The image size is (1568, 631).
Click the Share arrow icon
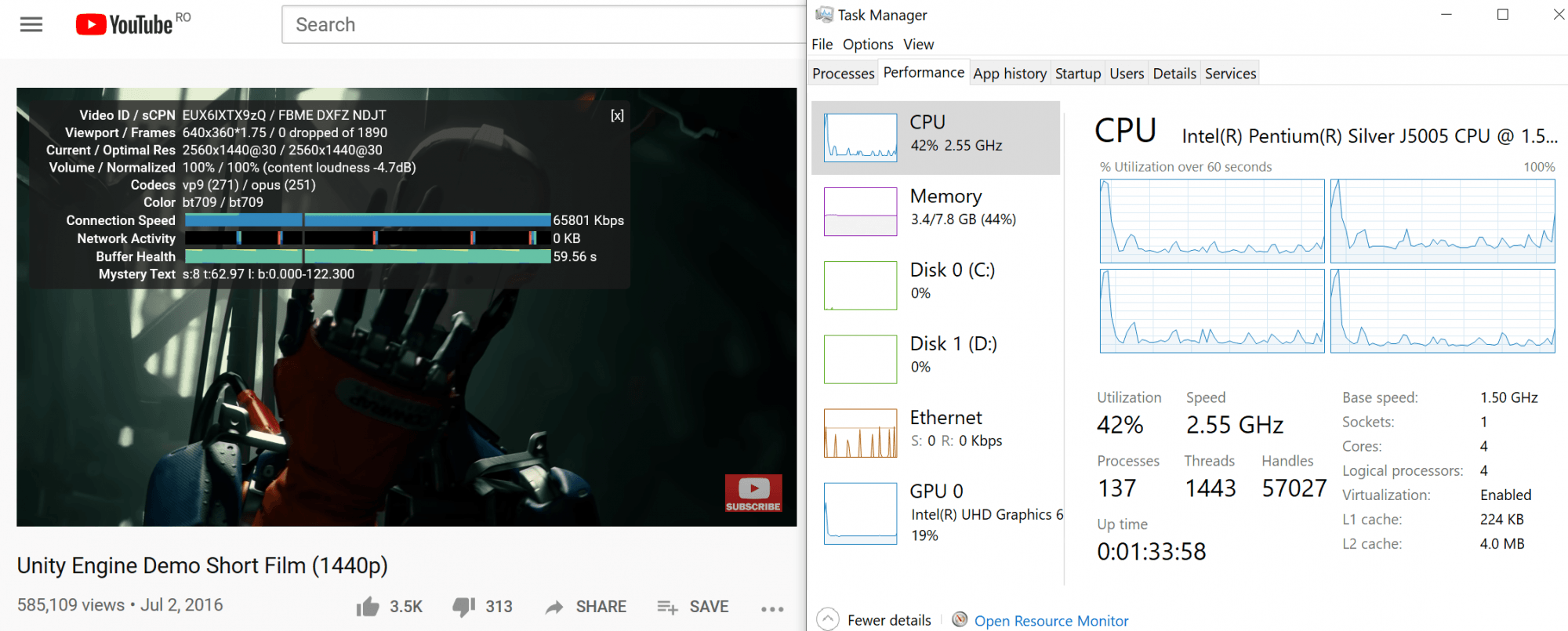coord(554,607)
